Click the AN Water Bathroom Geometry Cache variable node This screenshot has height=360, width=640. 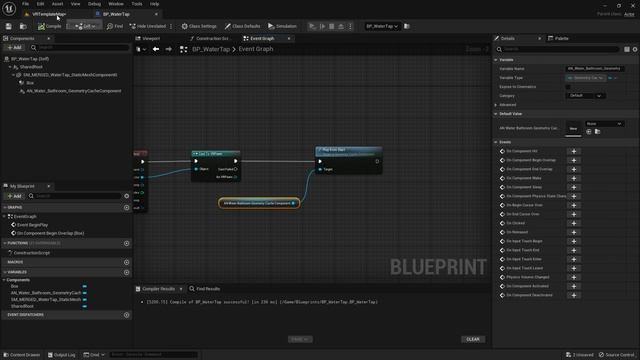259,203
